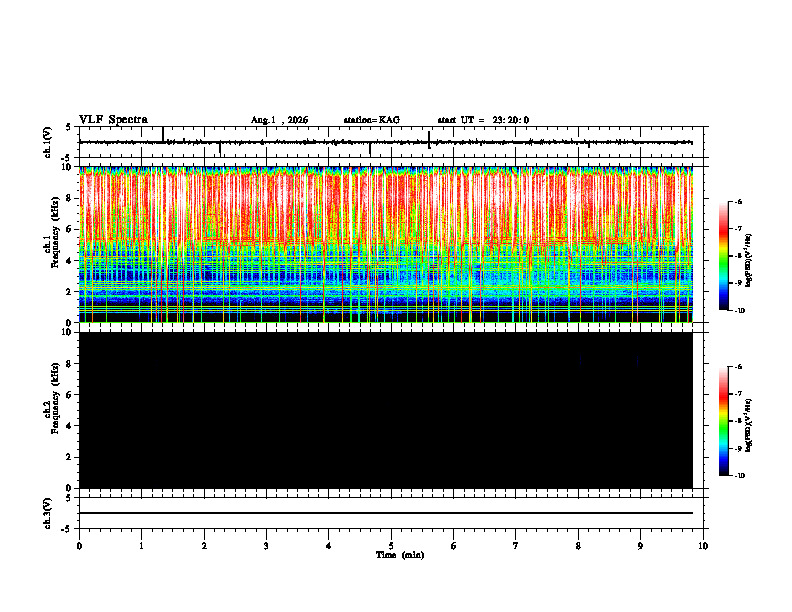This screenshot has height=612, width=792.
Task: Click the ch.1 voltage waveform trace
Action: point(386,142)
